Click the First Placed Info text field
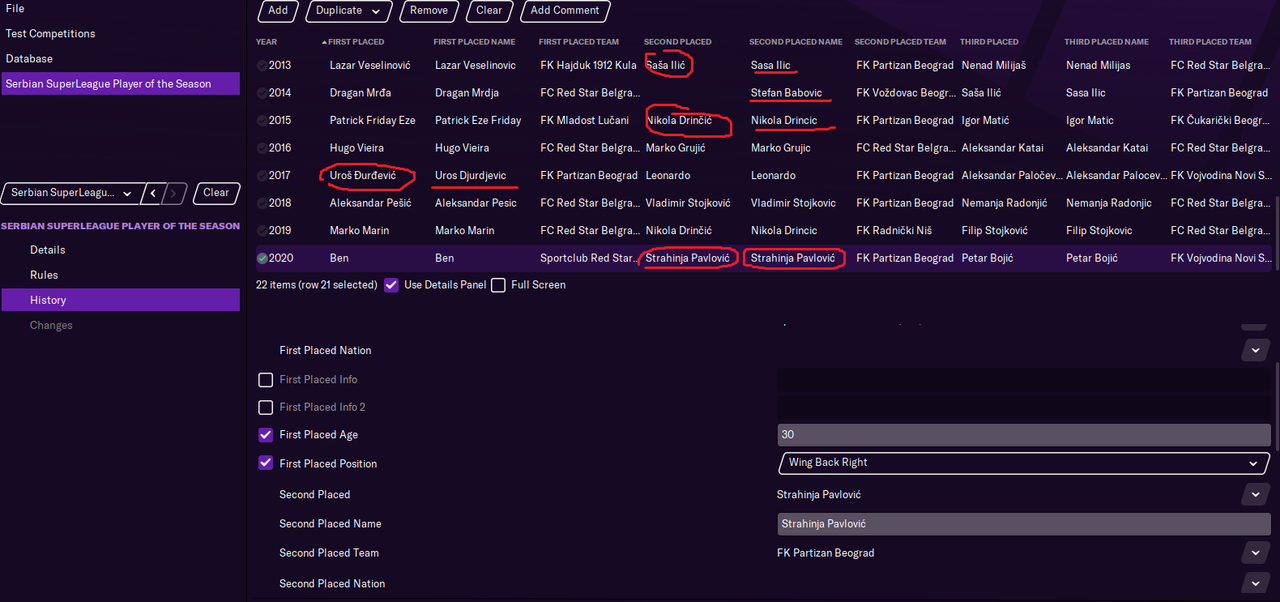 1024,380
